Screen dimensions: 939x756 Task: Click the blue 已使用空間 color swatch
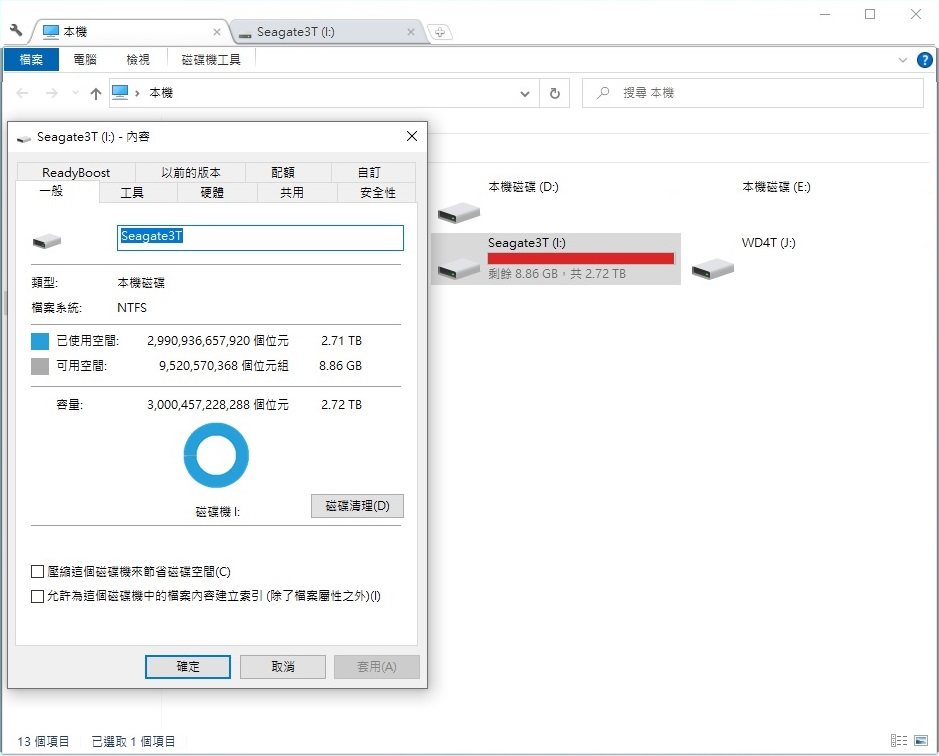point(40,341)
